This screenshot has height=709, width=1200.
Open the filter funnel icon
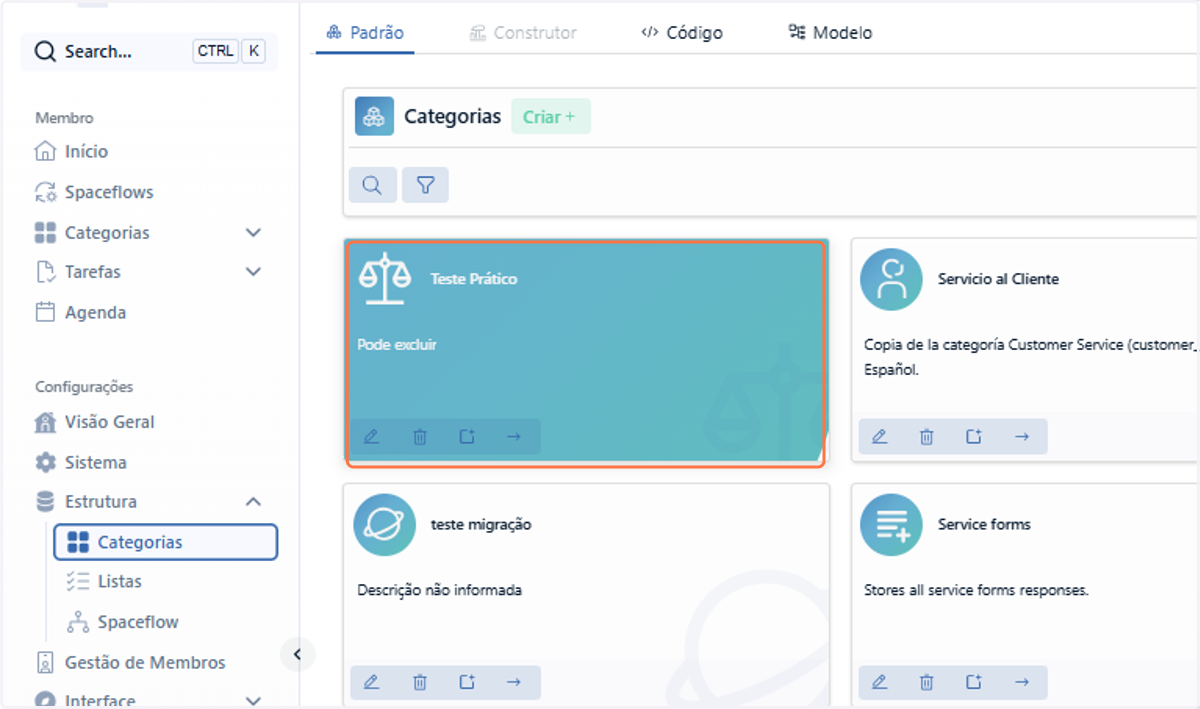click(425, 185)
